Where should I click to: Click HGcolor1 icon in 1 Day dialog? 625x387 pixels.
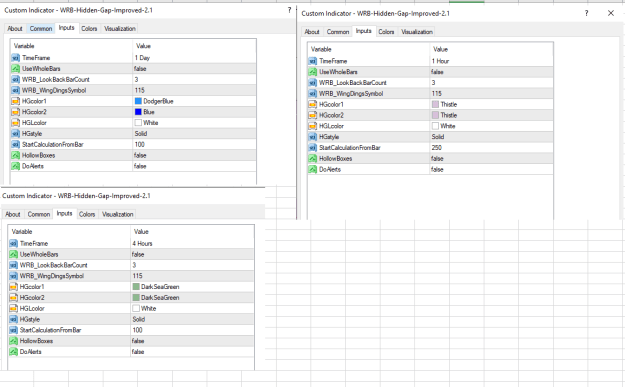pyautogui.click(x=16, y=101)
